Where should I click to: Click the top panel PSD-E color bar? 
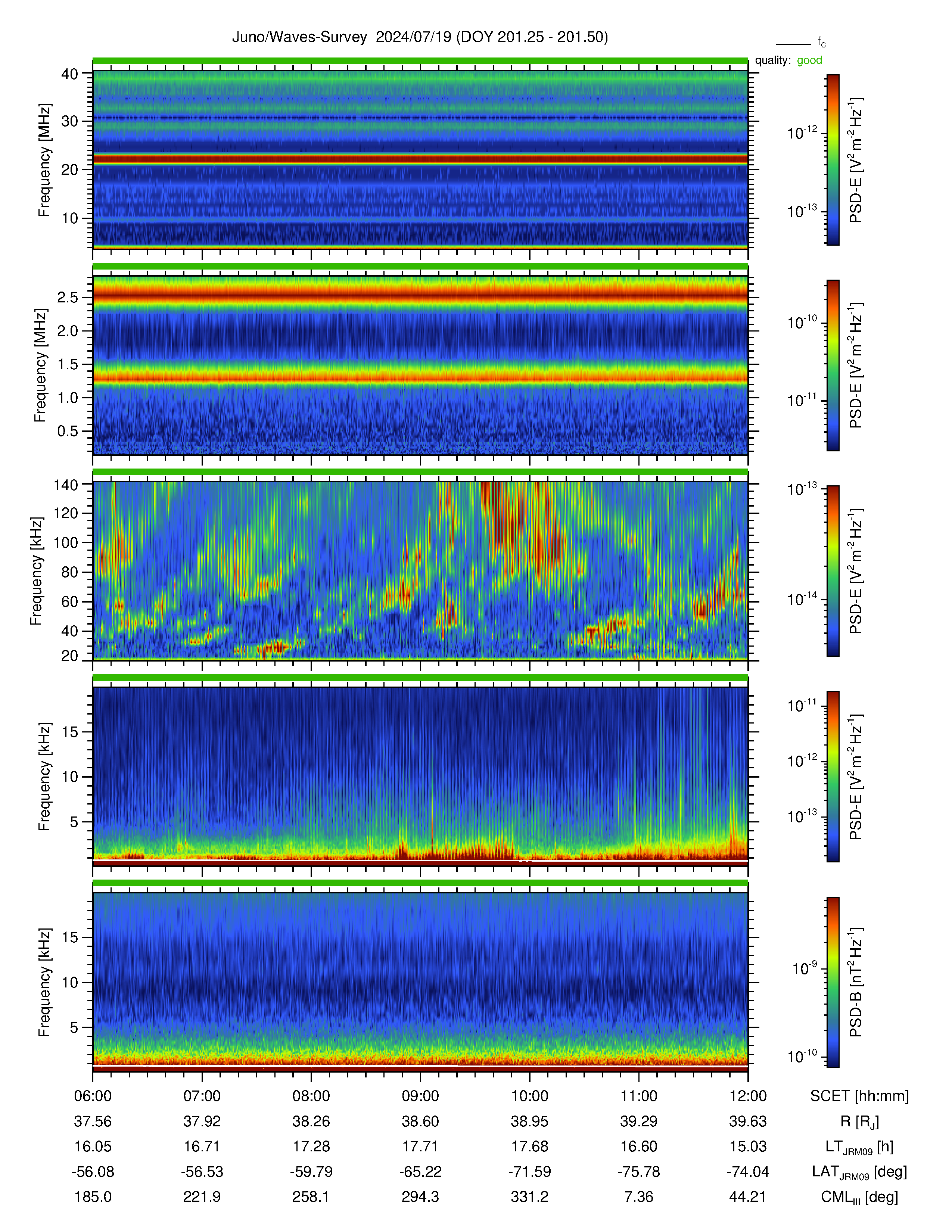(833, 160)
